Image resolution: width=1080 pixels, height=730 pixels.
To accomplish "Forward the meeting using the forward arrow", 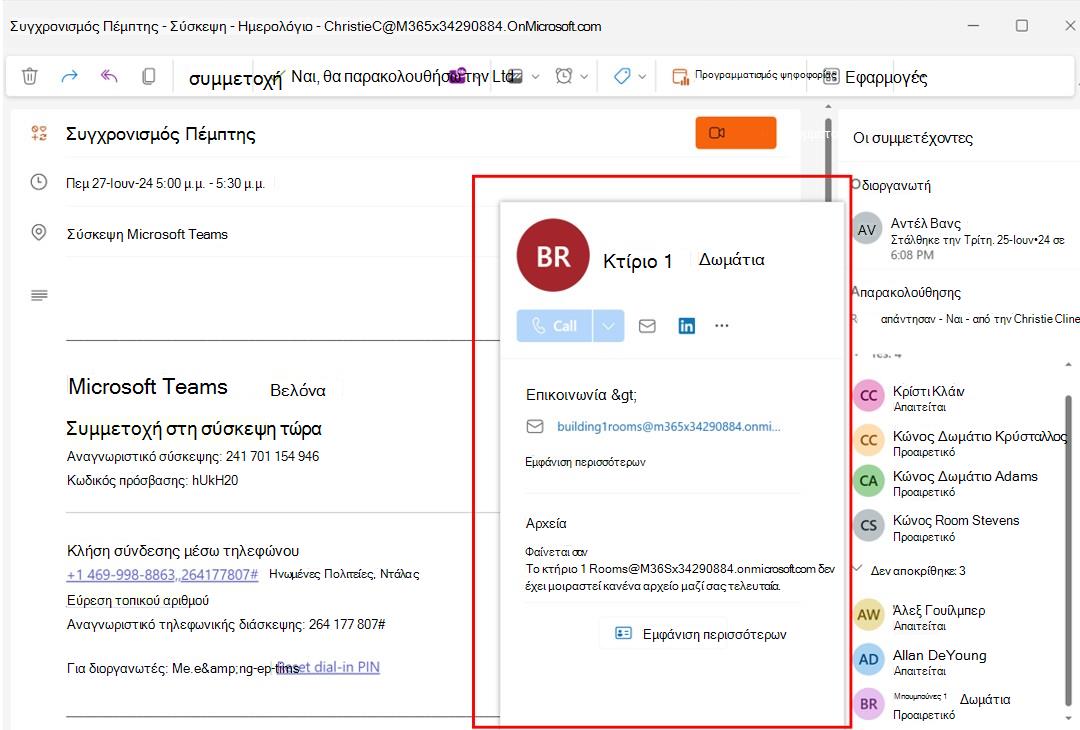I will (70, 76).
